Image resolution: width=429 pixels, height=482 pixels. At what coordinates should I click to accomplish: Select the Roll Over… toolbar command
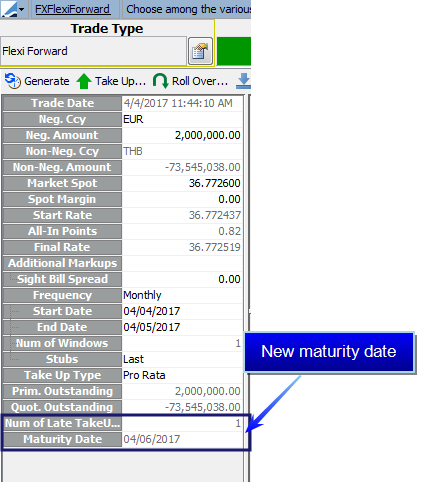click(x=200, y=81)
